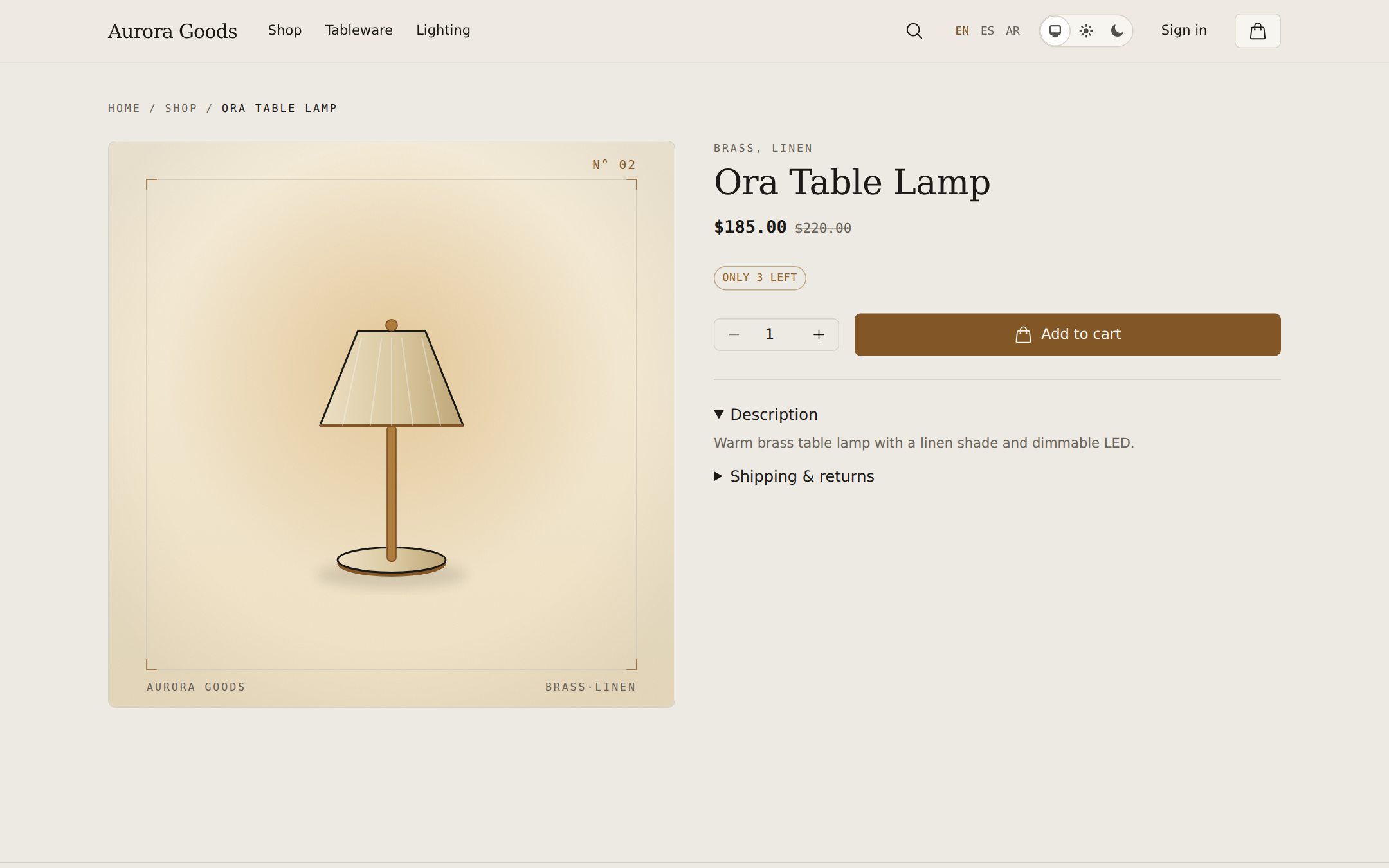Go to HOME breadcrumb

[x=124, y=108]
